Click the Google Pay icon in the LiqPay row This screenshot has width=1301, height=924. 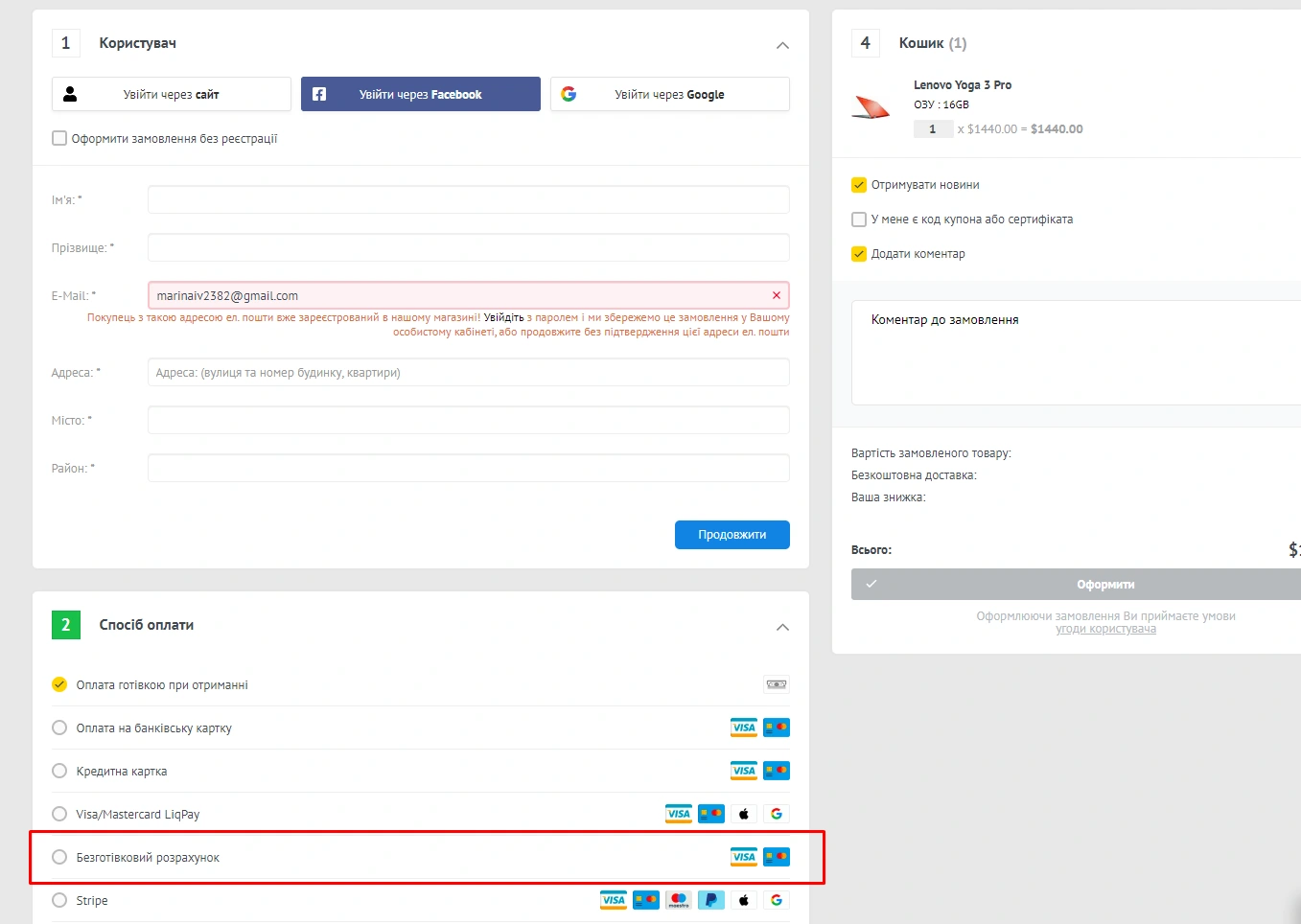[x=776, y=814]
